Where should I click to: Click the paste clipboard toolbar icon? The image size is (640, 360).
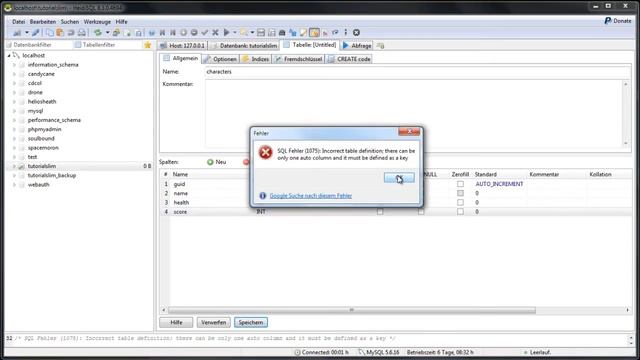point(60,33)
